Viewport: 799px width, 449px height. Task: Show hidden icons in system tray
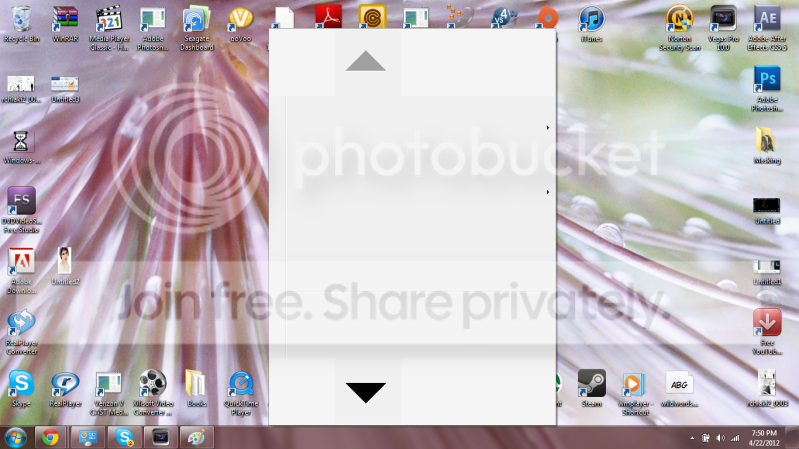coord(692,438)
